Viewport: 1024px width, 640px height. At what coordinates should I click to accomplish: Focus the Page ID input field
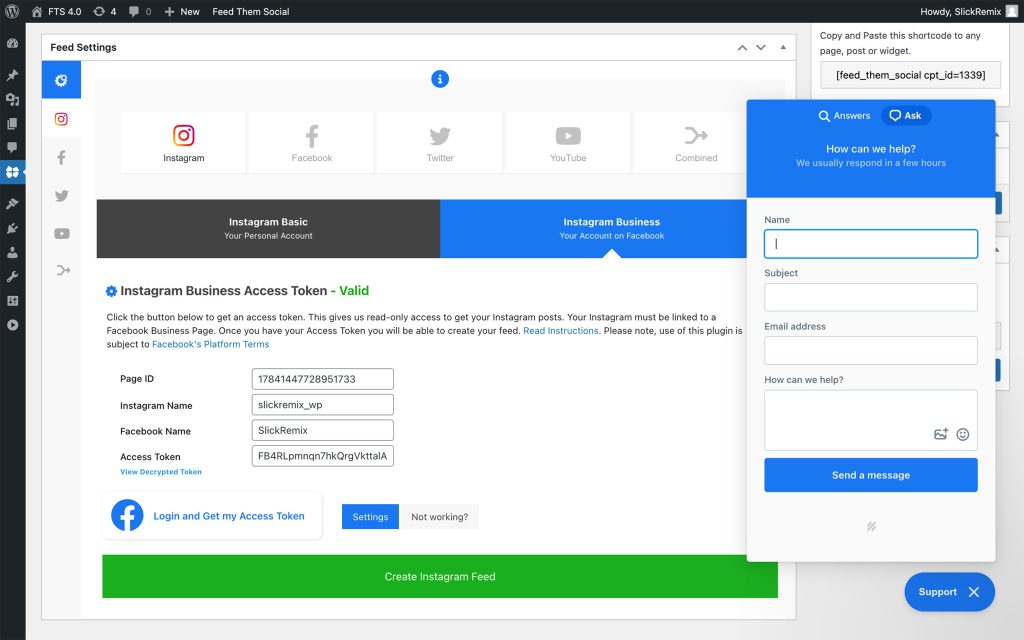coord(323,379)
